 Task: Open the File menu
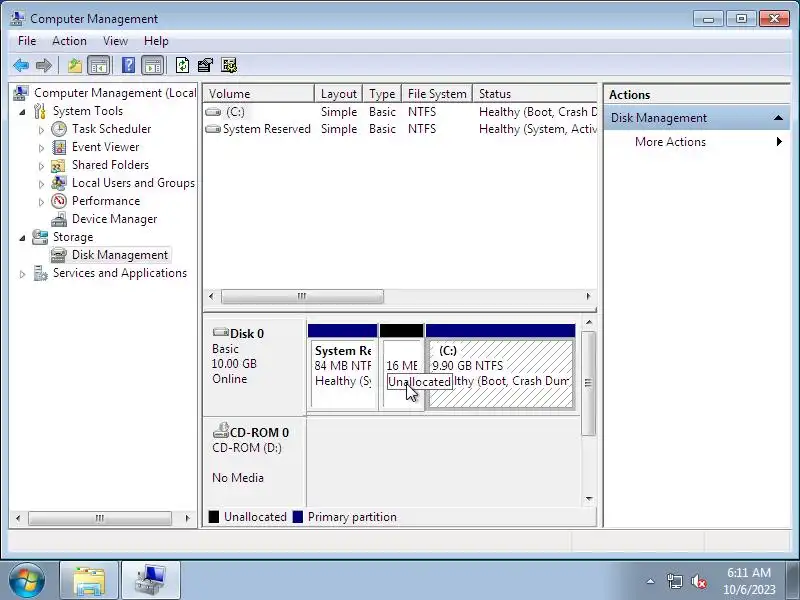click(x=27, y=41)
